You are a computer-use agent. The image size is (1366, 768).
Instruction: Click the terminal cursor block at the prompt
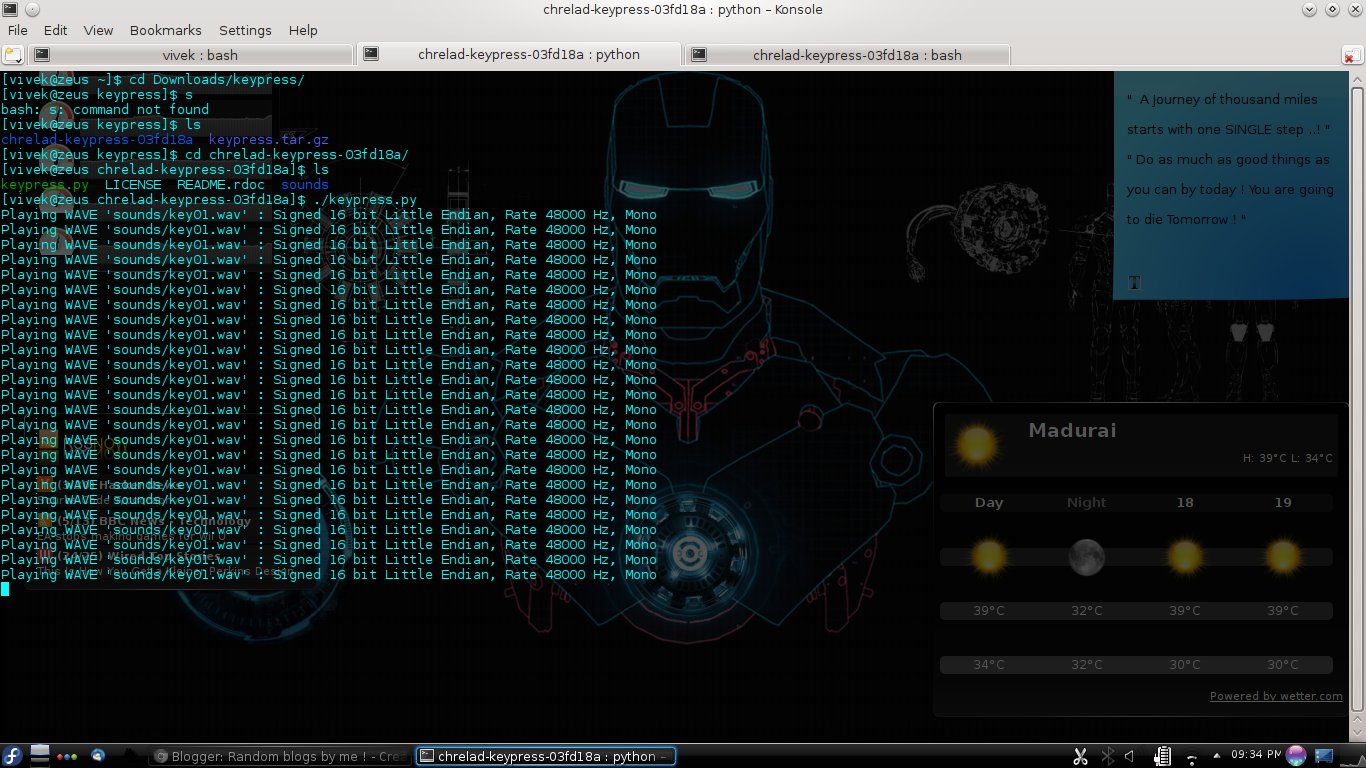point(5,589)
